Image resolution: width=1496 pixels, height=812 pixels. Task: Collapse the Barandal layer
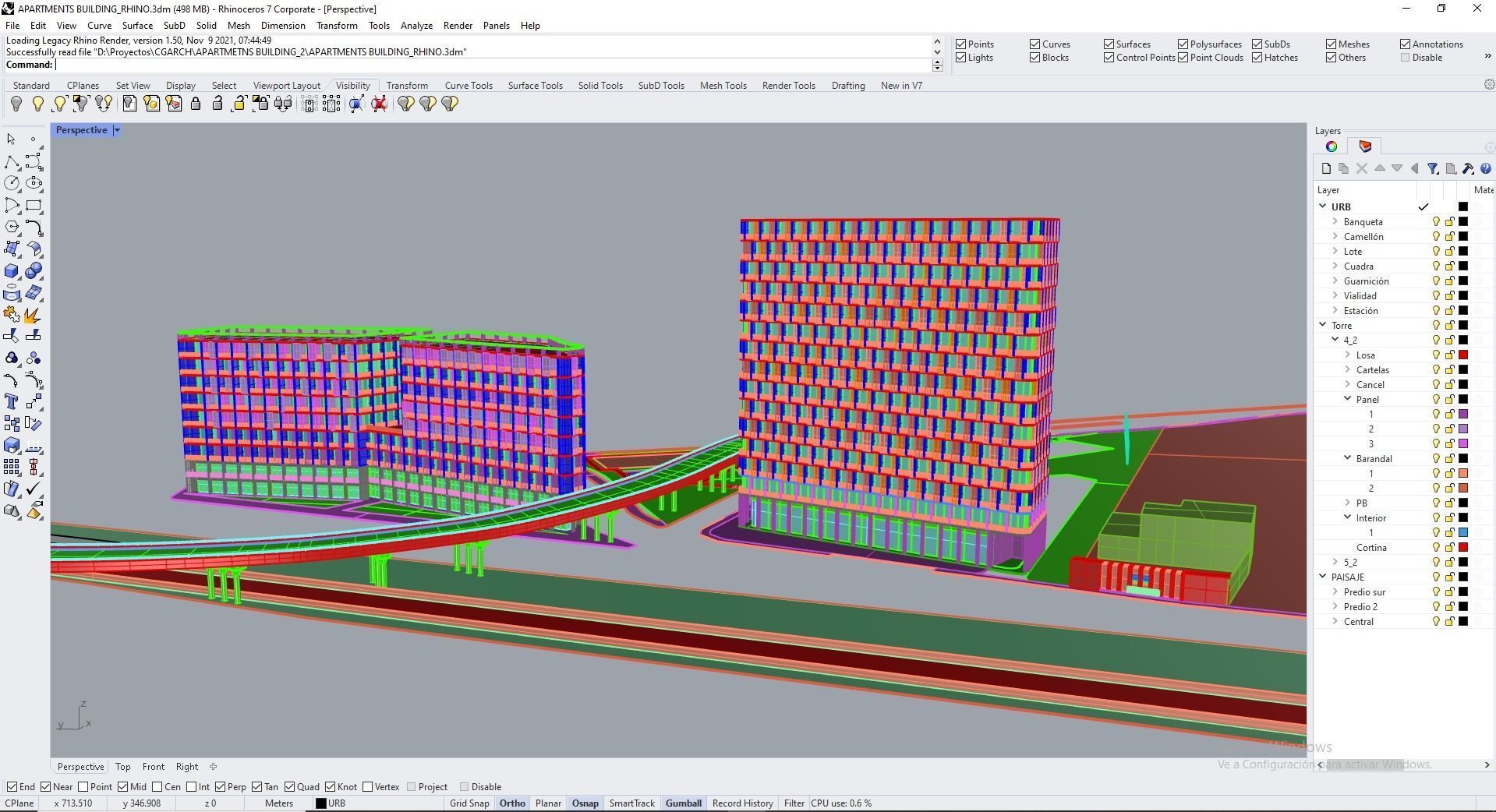point(1347,458)
